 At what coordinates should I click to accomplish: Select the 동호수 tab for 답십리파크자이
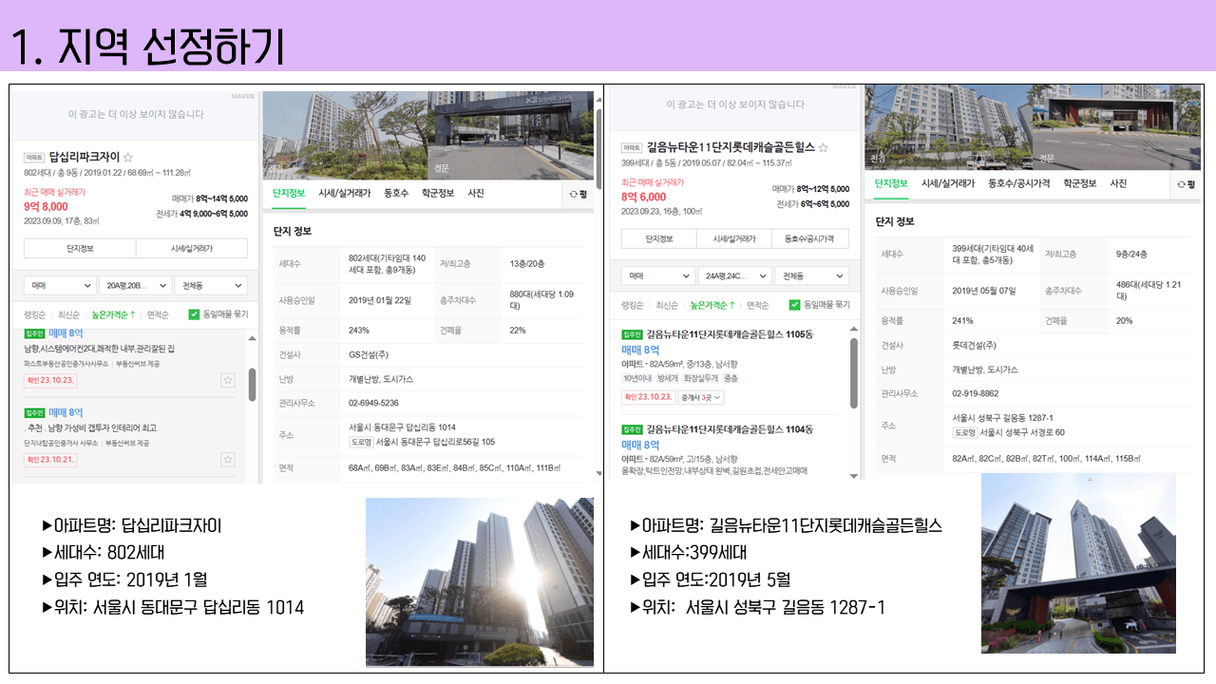[396, 194]
